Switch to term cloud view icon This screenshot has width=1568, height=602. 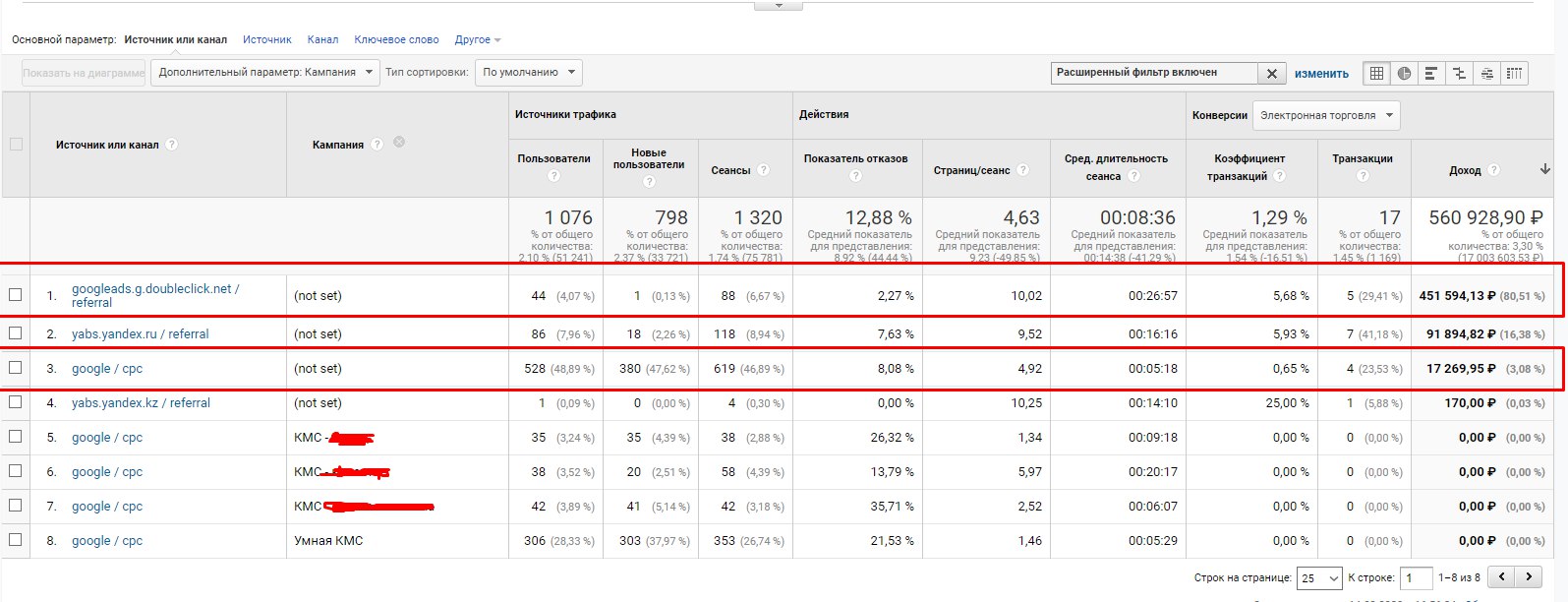(1486, 73)
